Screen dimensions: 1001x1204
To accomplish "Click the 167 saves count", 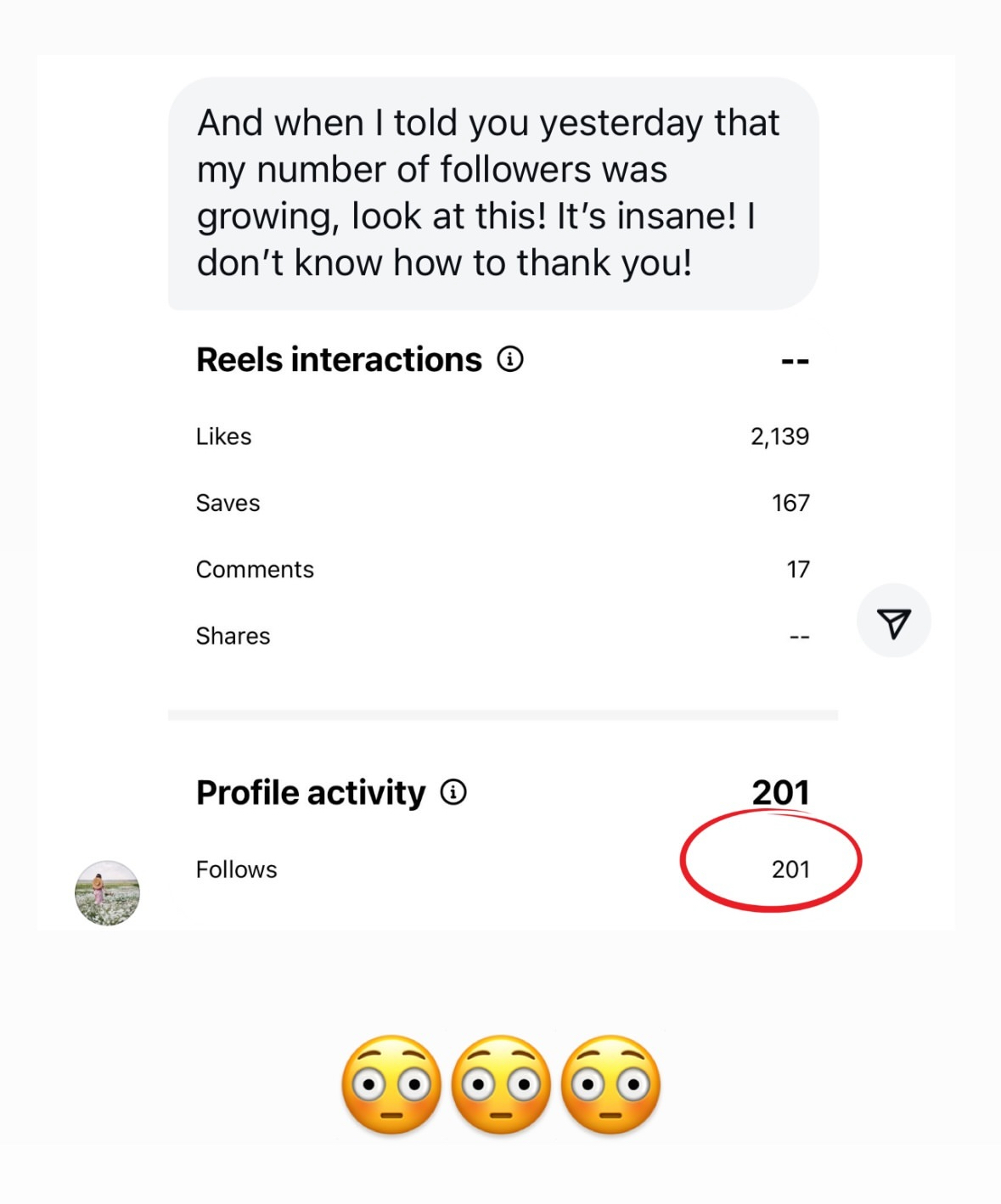I will (x=790, y=503).
